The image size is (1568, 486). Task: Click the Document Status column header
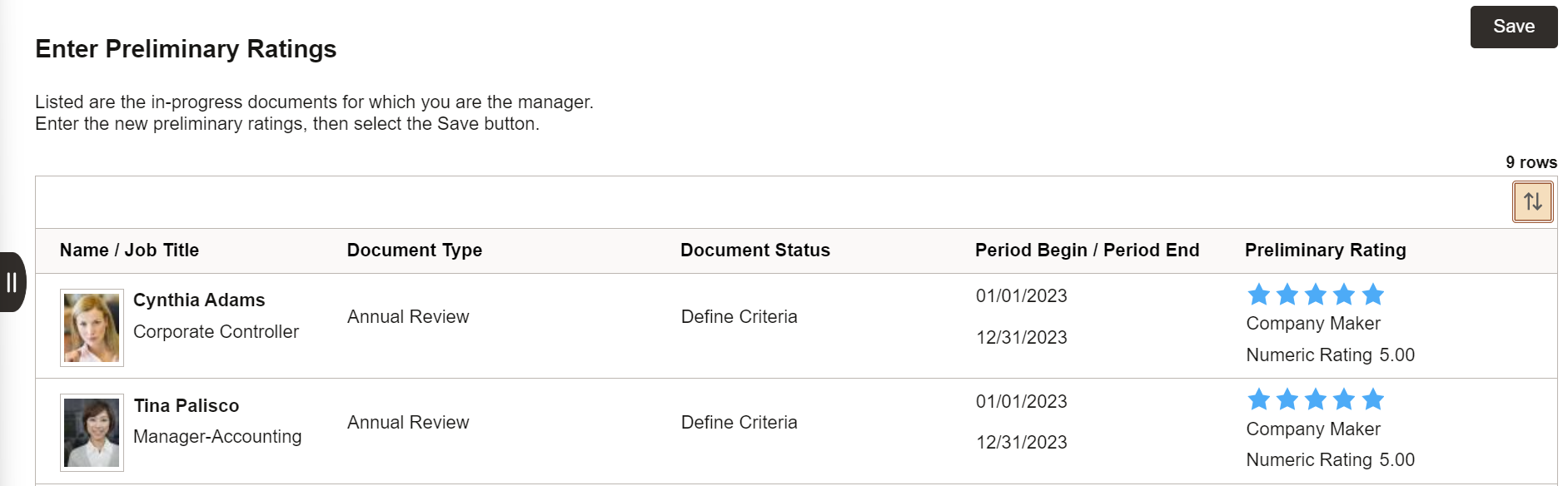[755, 250]
